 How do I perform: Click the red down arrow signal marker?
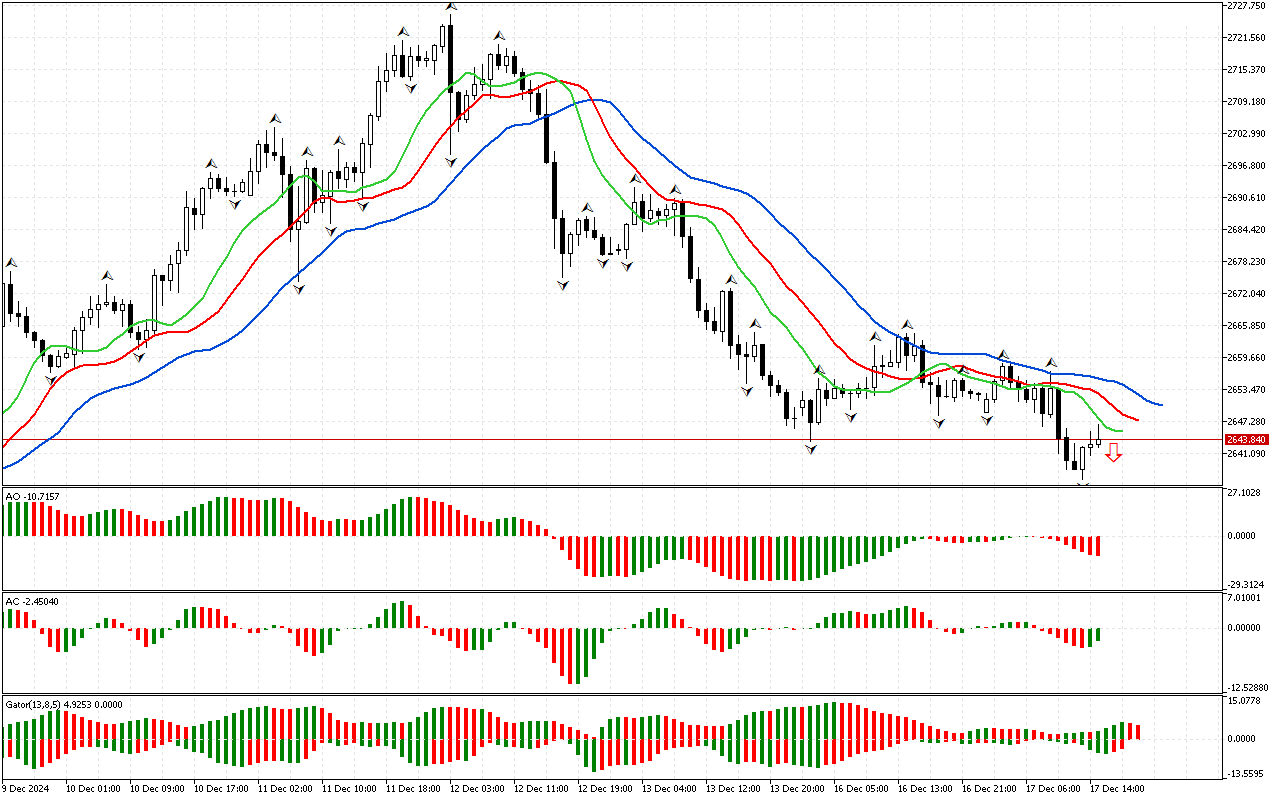(x=1113, y=455)
